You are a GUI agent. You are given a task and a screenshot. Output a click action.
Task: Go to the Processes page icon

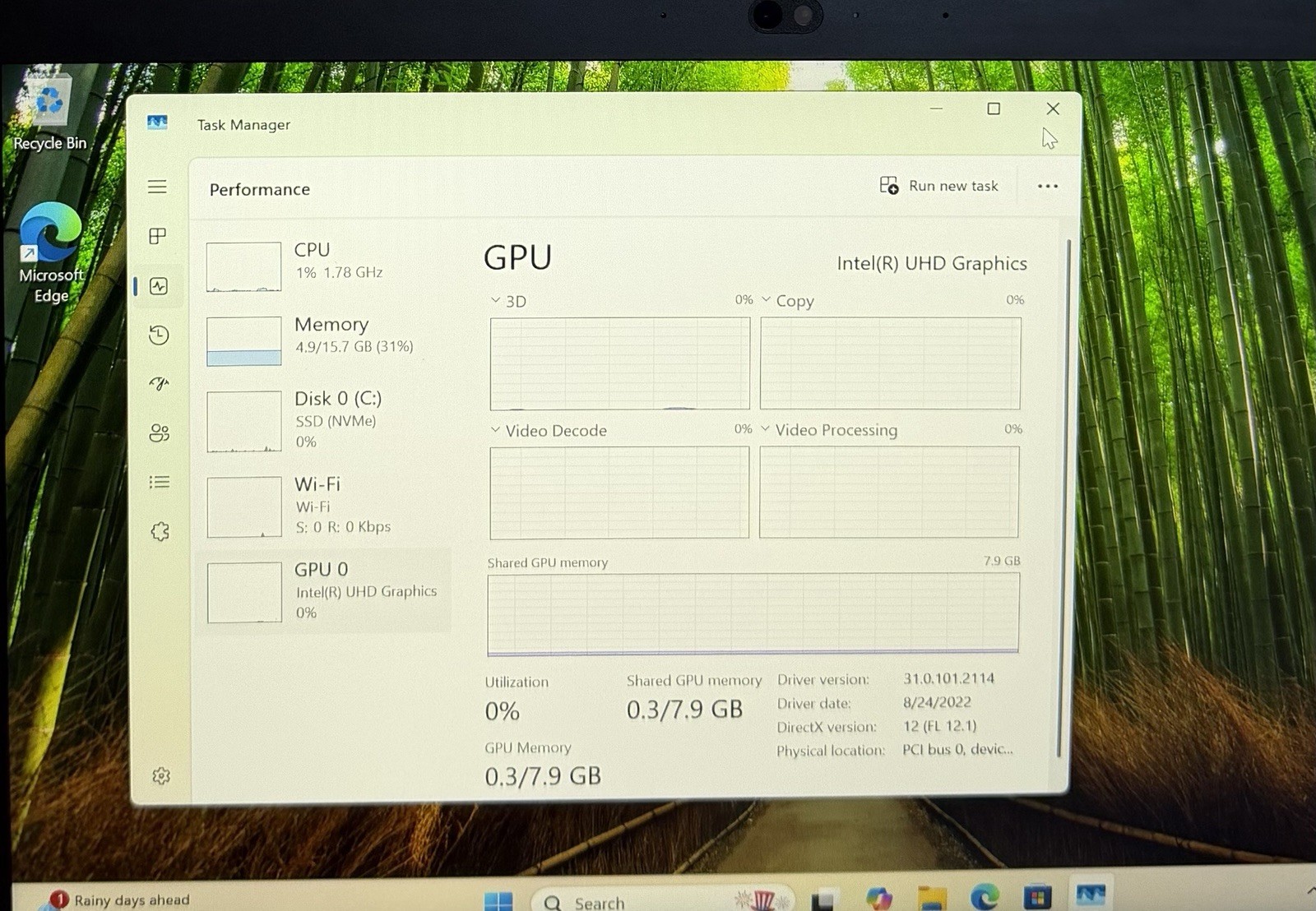coord(158,236)
